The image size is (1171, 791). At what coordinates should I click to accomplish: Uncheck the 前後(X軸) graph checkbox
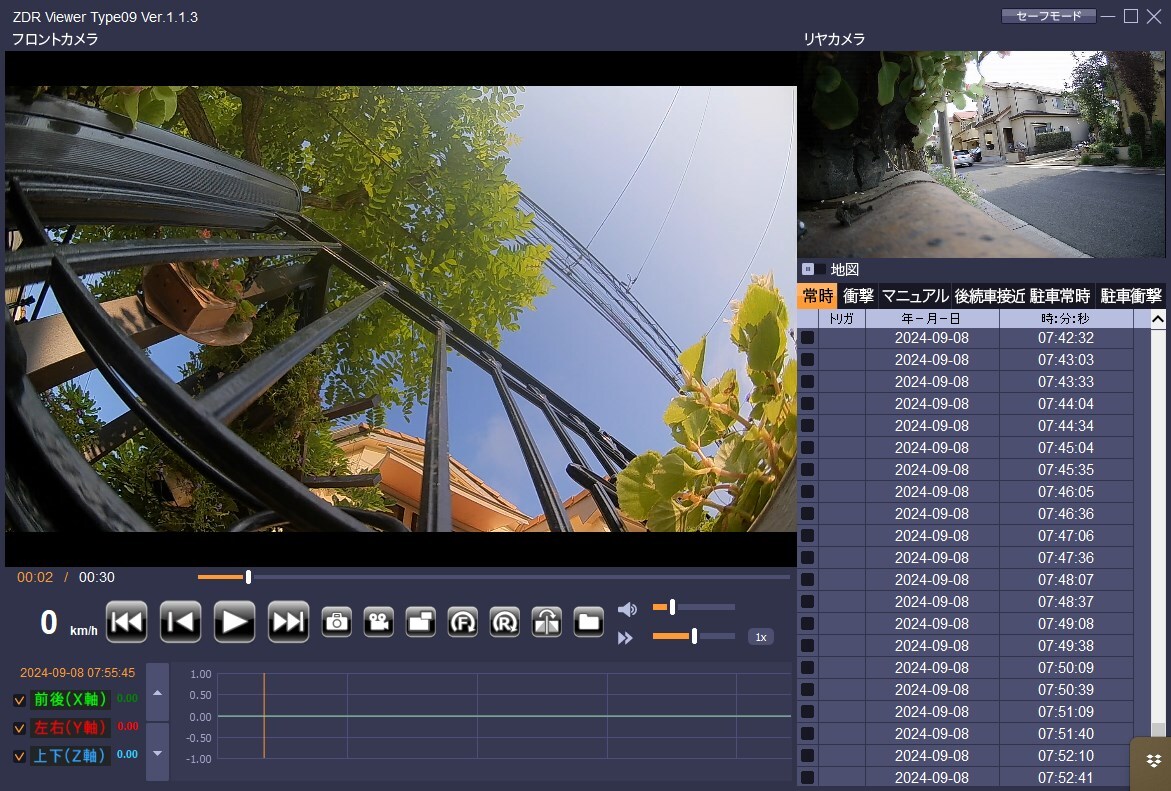point(20,700)
